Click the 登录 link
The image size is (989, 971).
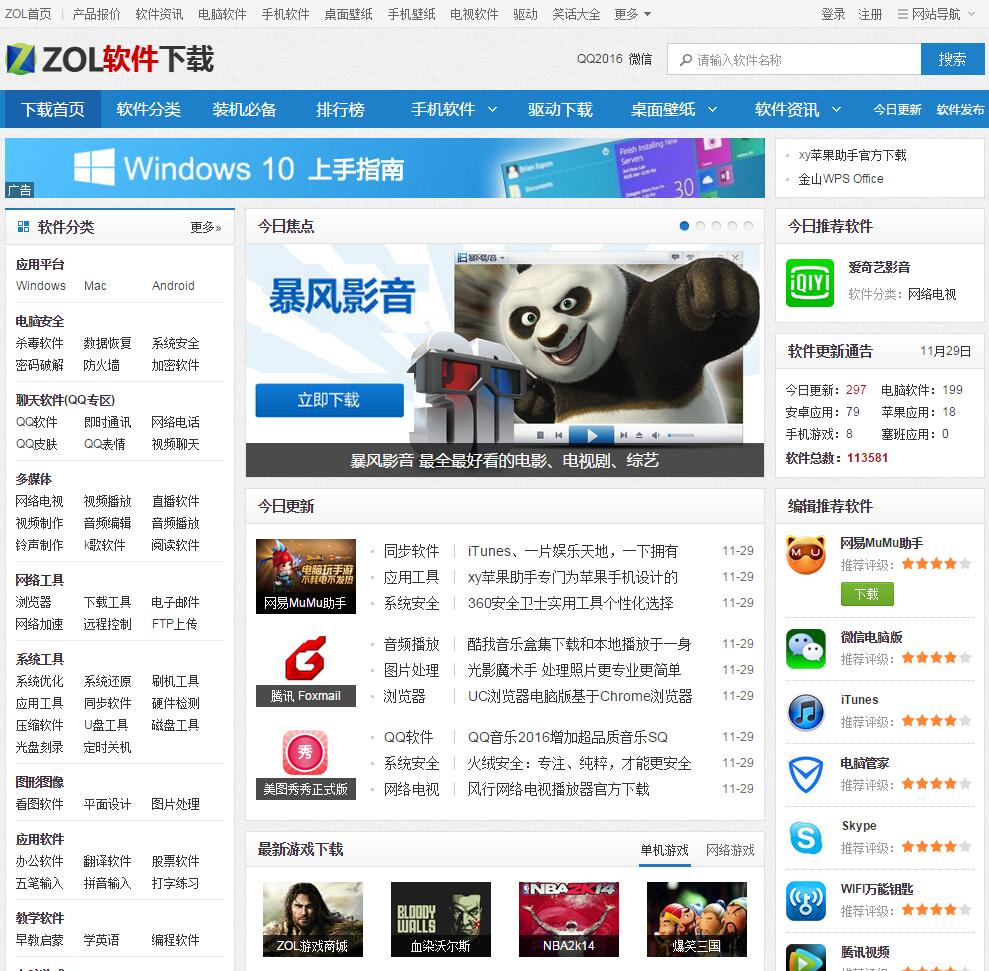coord(833,15)
